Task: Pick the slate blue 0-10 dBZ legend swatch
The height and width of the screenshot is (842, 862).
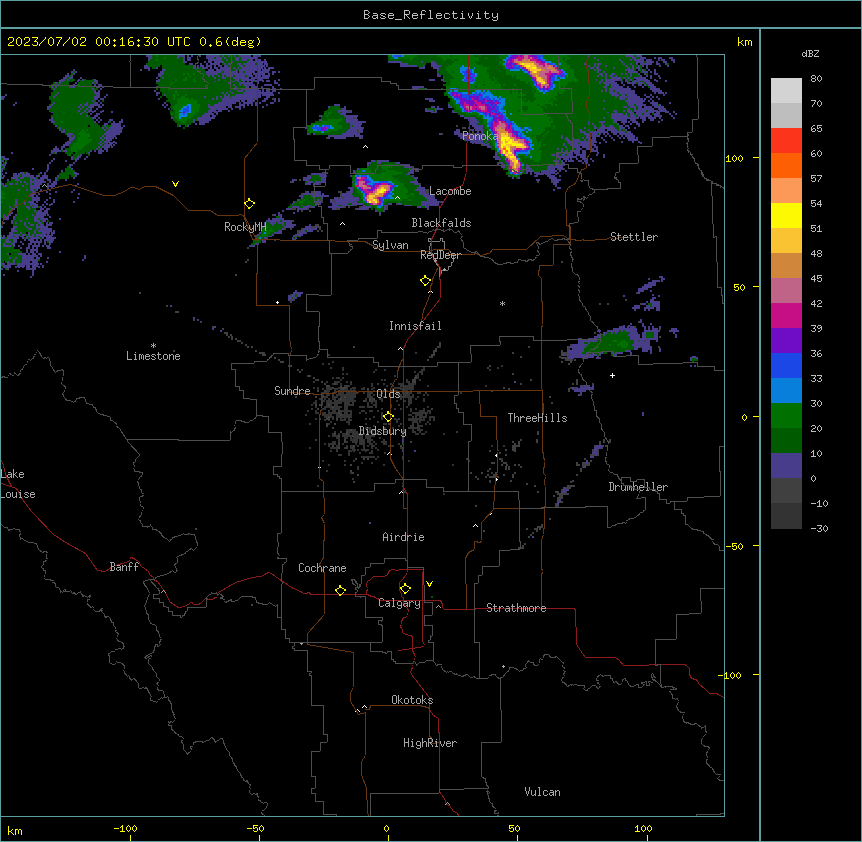Action: (786, 466)
